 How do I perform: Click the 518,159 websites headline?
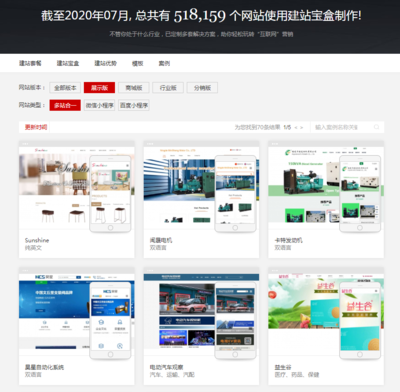click(x=201, y=16)
